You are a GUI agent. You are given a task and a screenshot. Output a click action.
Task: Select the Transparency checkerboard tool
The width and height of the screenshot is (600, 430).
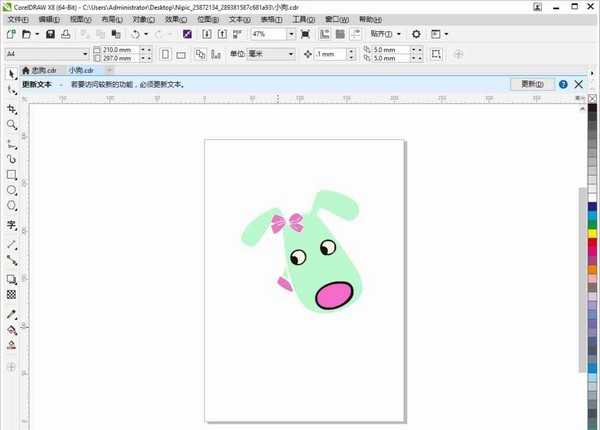point(11,295)
